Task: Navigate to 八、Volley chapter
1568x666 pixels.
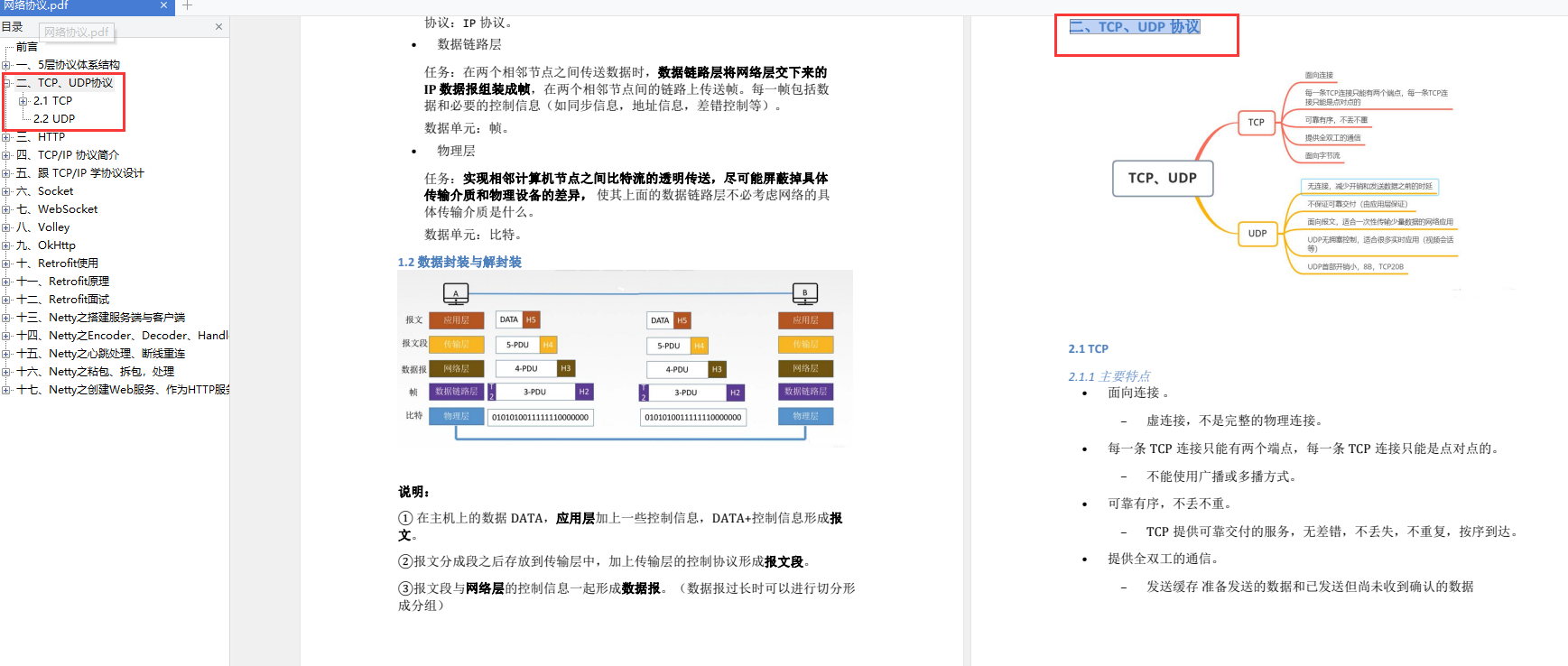Action: [x=42, y=227]
